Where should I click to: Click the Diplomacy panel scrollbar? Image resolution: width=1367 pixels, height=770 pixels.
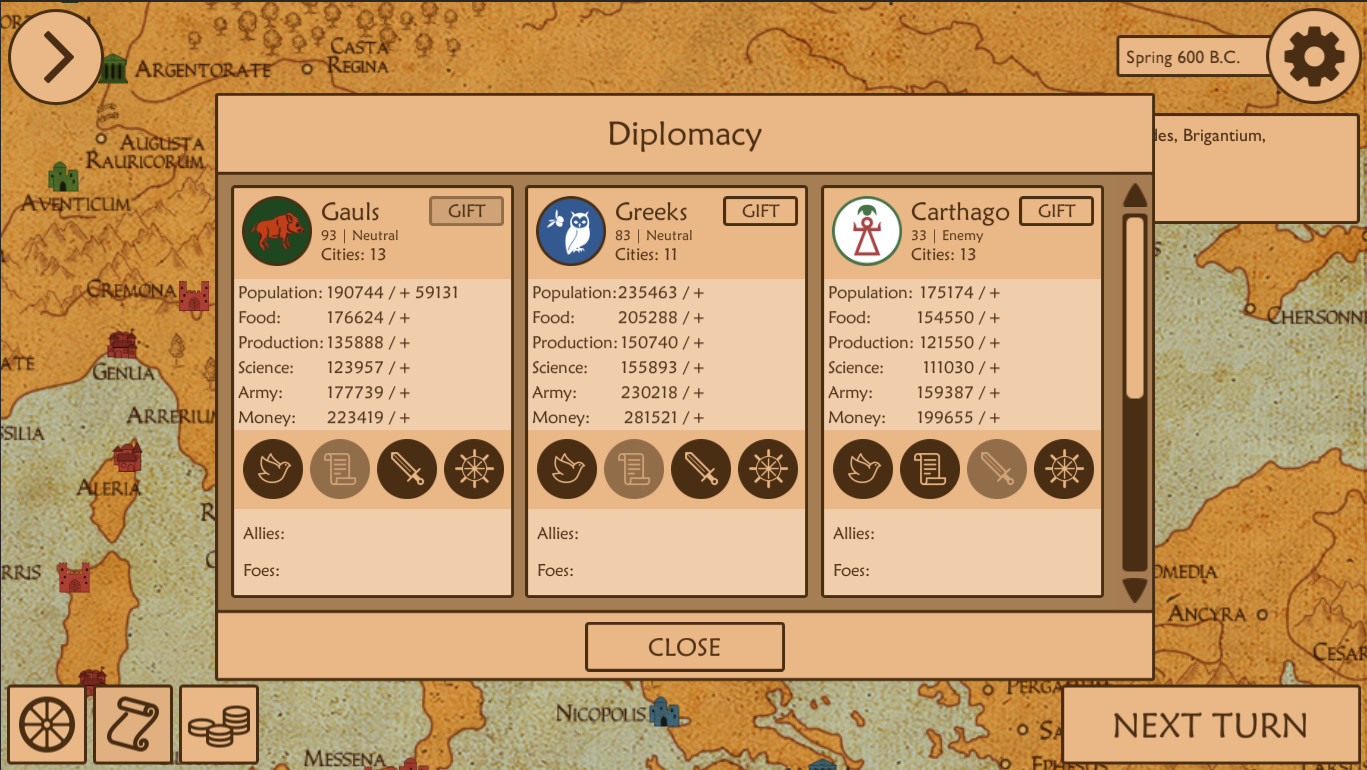1135,300
